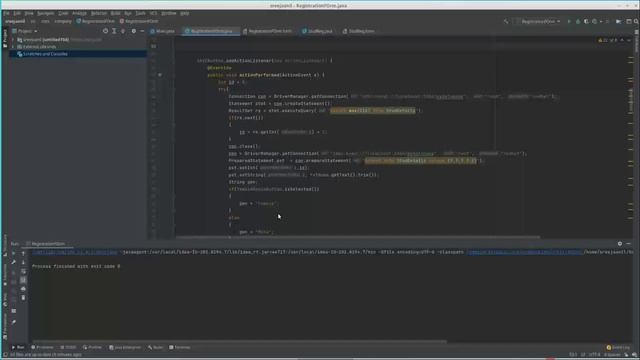
Task: Click locate-in-project target icon
Action: point(105,31)
